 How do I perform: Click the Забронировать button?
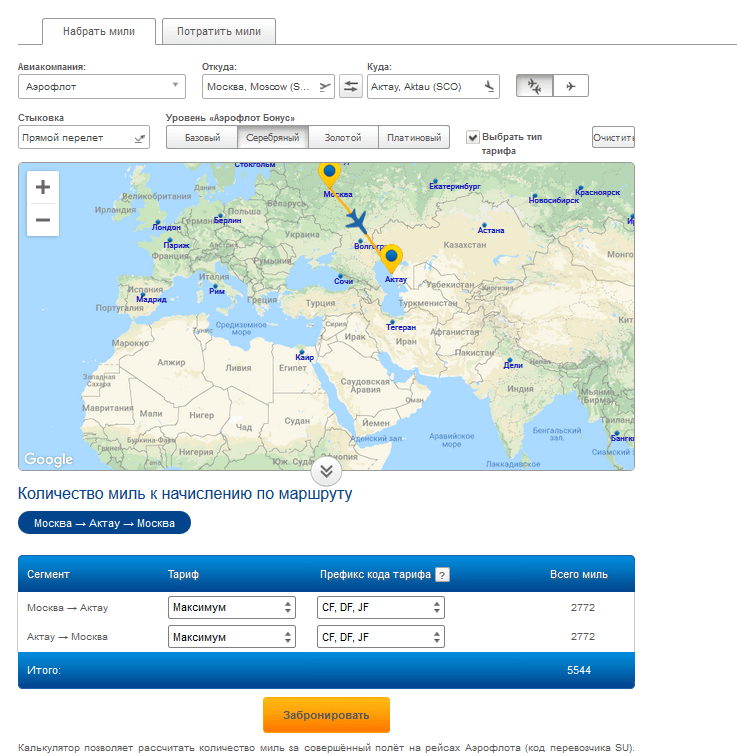click(326, 715)
